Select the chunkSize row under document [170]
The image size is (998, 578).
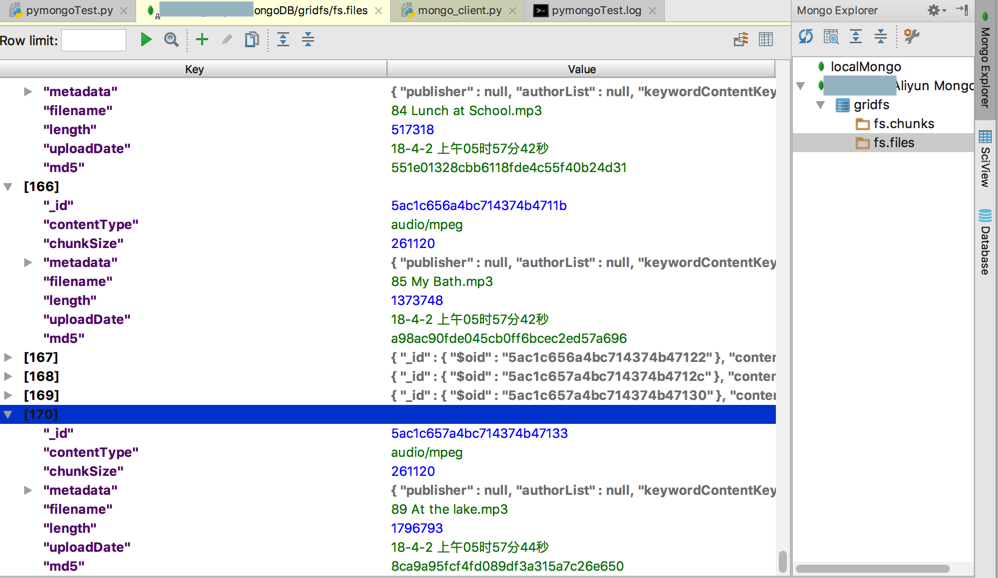coord(388,472)
